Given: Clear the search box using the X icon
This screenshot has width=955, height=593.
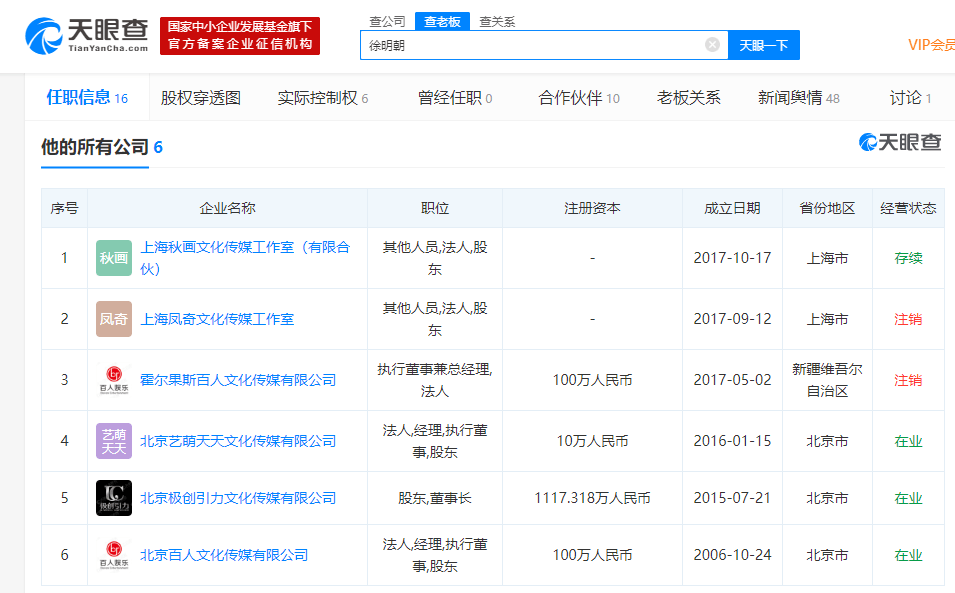Looking at the screenshot, I should coord(711,44).
